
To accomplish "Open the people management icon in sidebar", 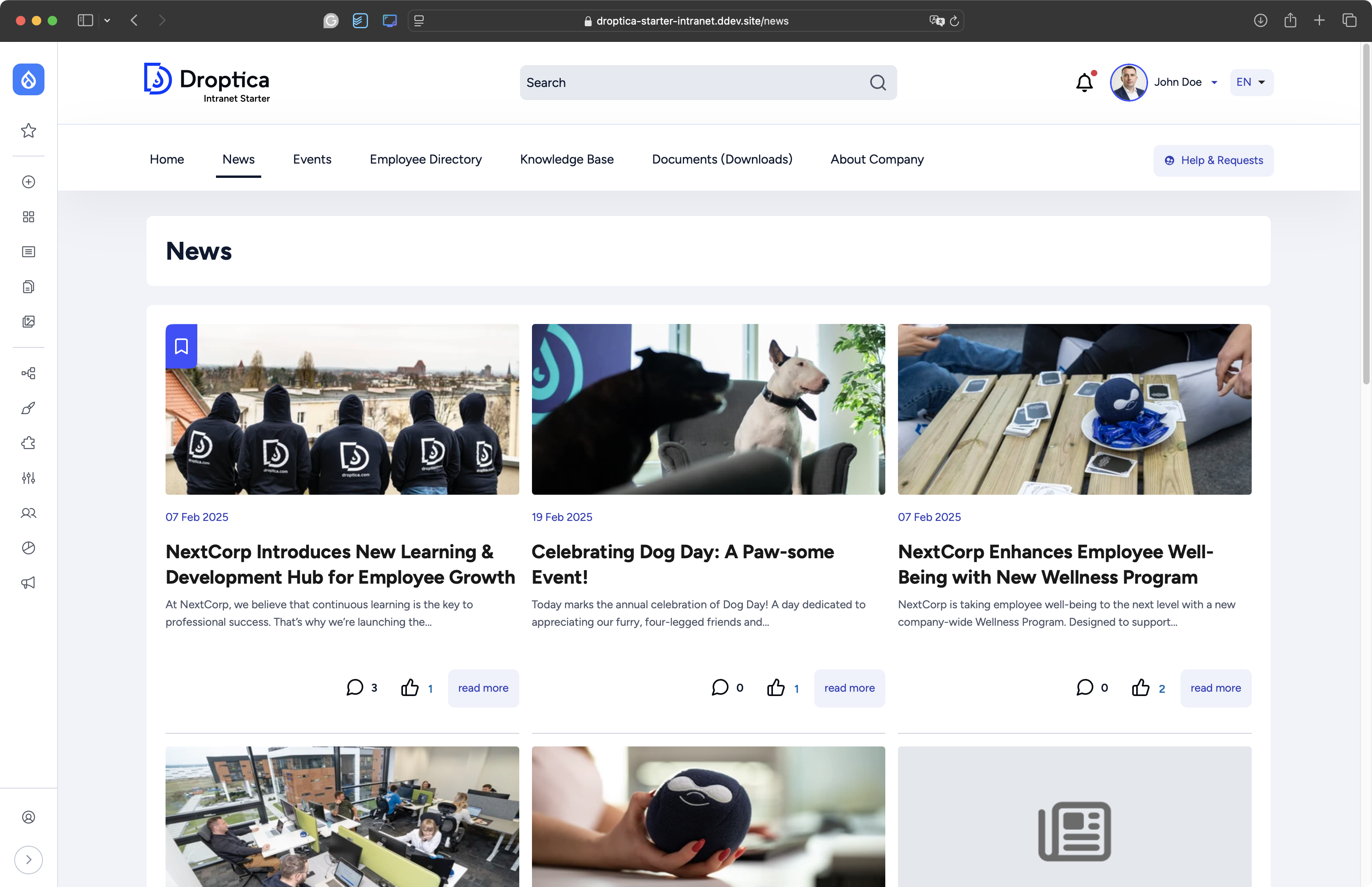I will (x=28, y=513).
